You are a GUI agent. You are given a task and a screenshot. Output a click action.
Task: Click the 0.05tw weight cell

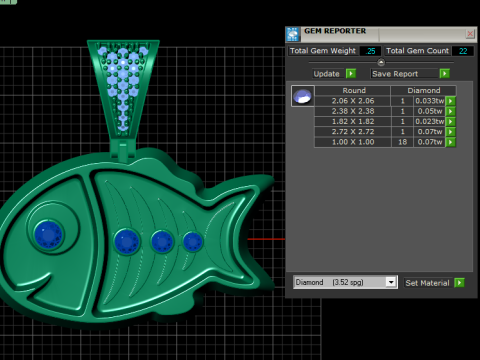tap(429, 111)
